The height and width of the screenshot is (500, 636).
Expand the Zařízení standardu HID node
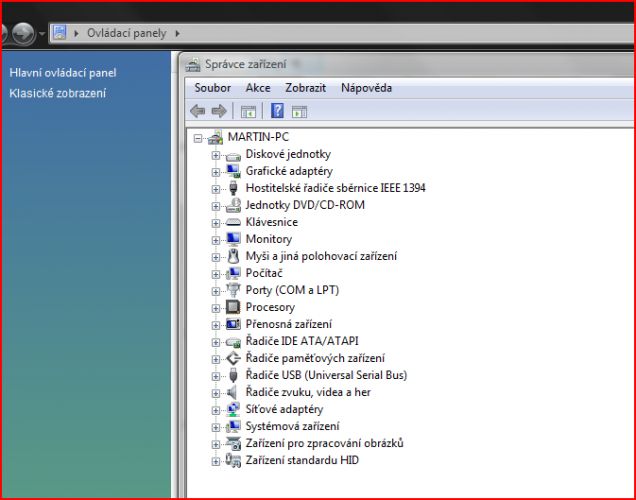coord(216,461)
